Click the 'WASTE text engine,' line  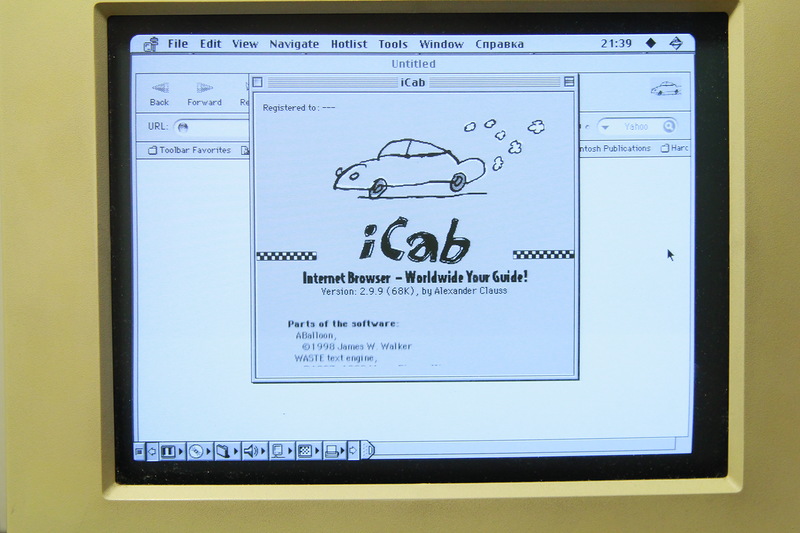(336, 359)
